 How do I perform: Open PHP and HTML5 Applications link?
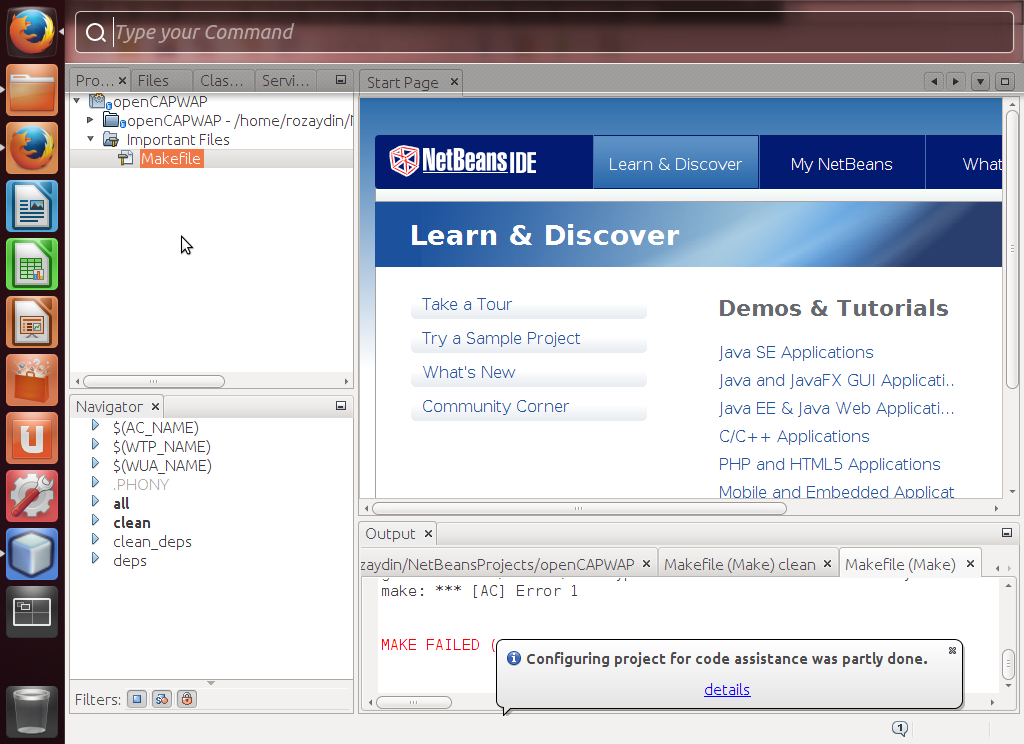[x=829, y=464]
